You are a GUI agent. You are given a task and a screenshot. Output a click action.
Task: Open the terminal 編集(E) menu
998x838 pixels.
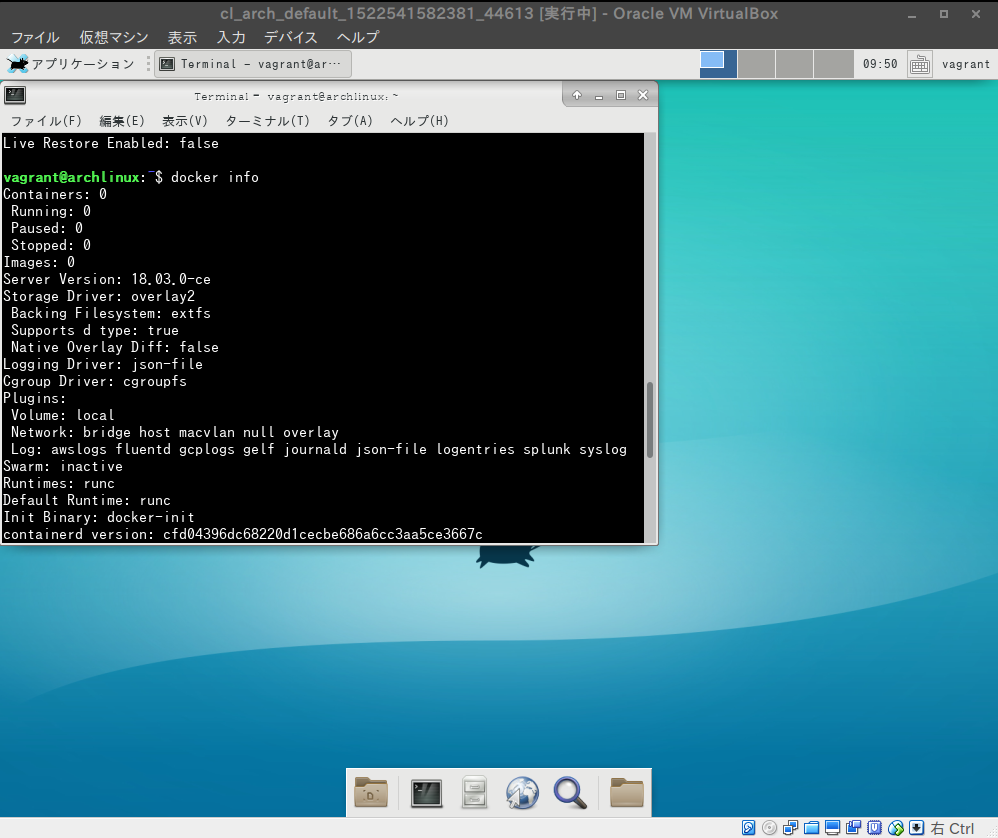(122, 120)
